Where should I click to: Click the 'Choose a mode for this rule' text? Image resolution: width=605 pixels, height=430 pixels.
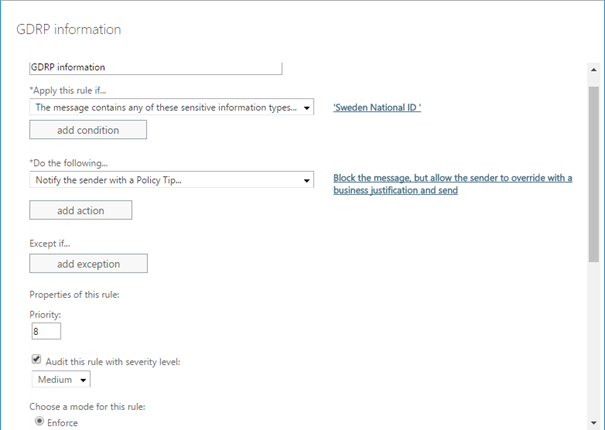pos(87,406)
